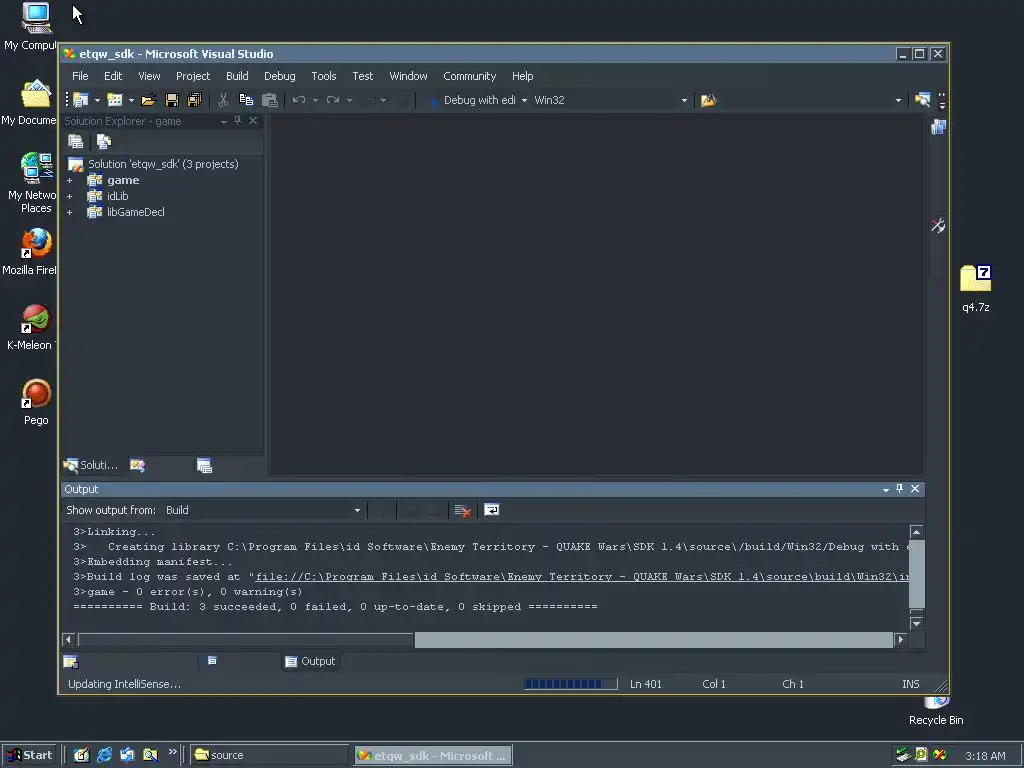Open the Code Definition Window tab icon
1024x768 pixels.
pyautogui.click(x=71, y=662)
